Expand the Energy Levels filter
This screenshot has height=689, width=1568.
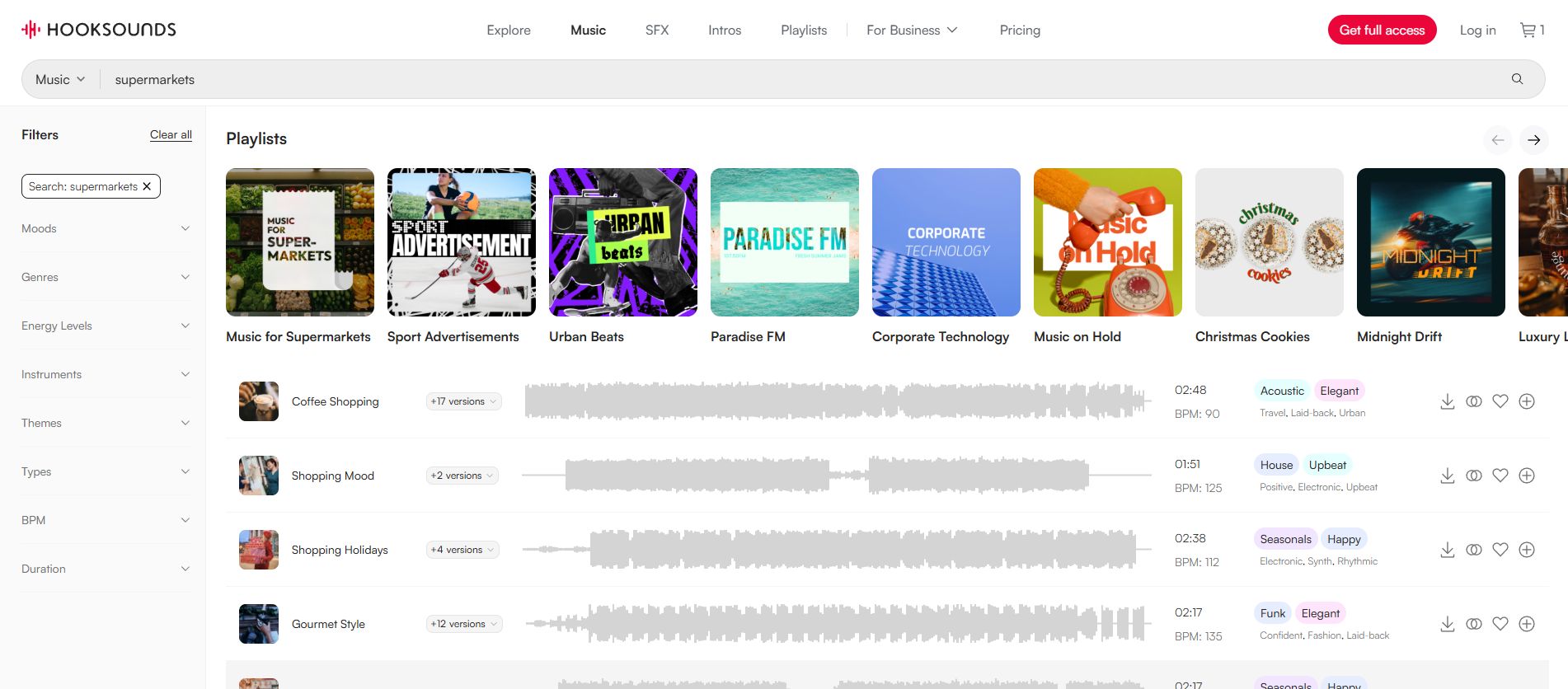point(106,326)
